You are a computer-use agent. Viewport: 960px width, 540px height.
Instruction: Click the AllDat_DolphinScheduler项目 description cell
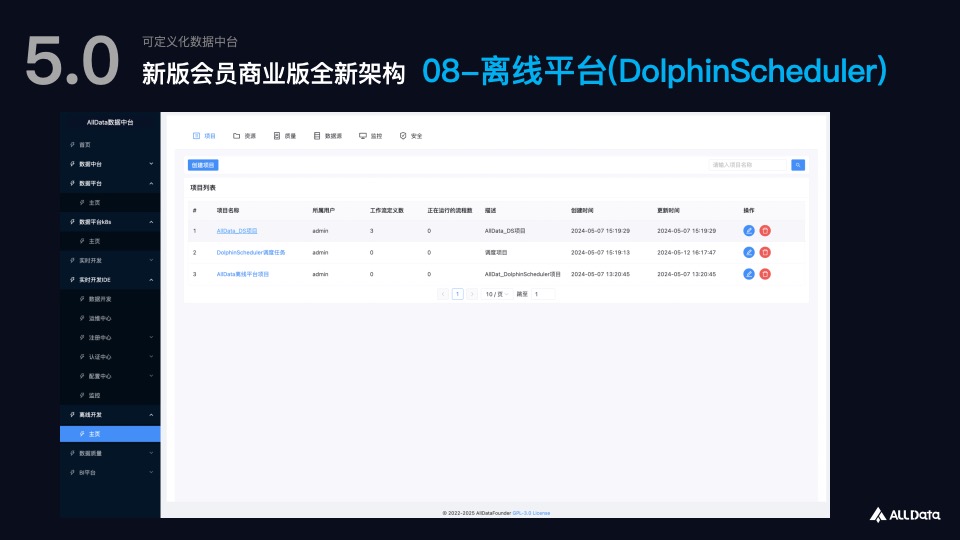522,274
